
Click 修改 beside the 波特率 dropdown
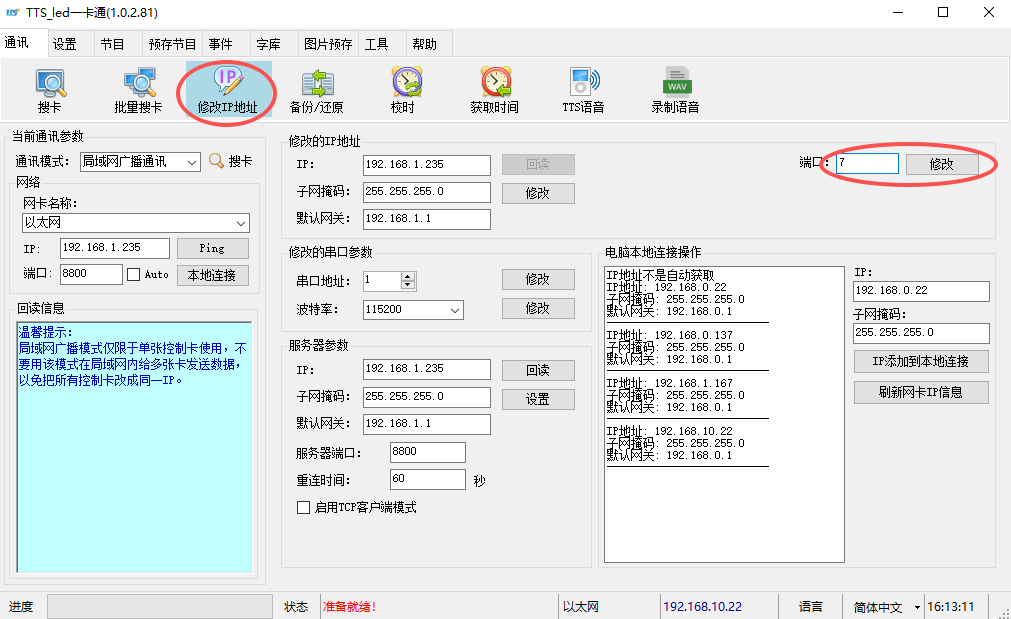click(538, 308)
